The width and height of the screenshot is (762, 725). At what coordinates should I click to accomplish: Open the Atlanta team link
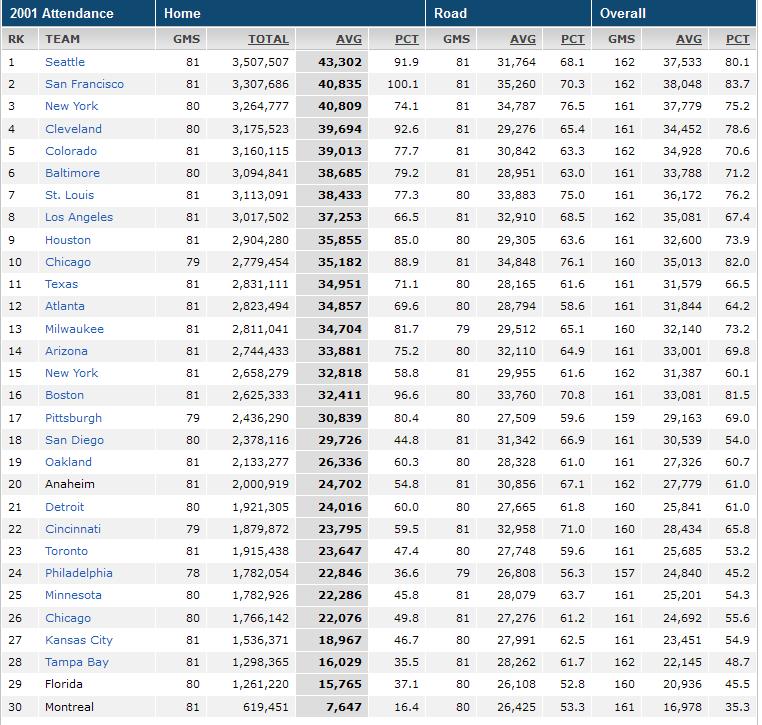65,306
